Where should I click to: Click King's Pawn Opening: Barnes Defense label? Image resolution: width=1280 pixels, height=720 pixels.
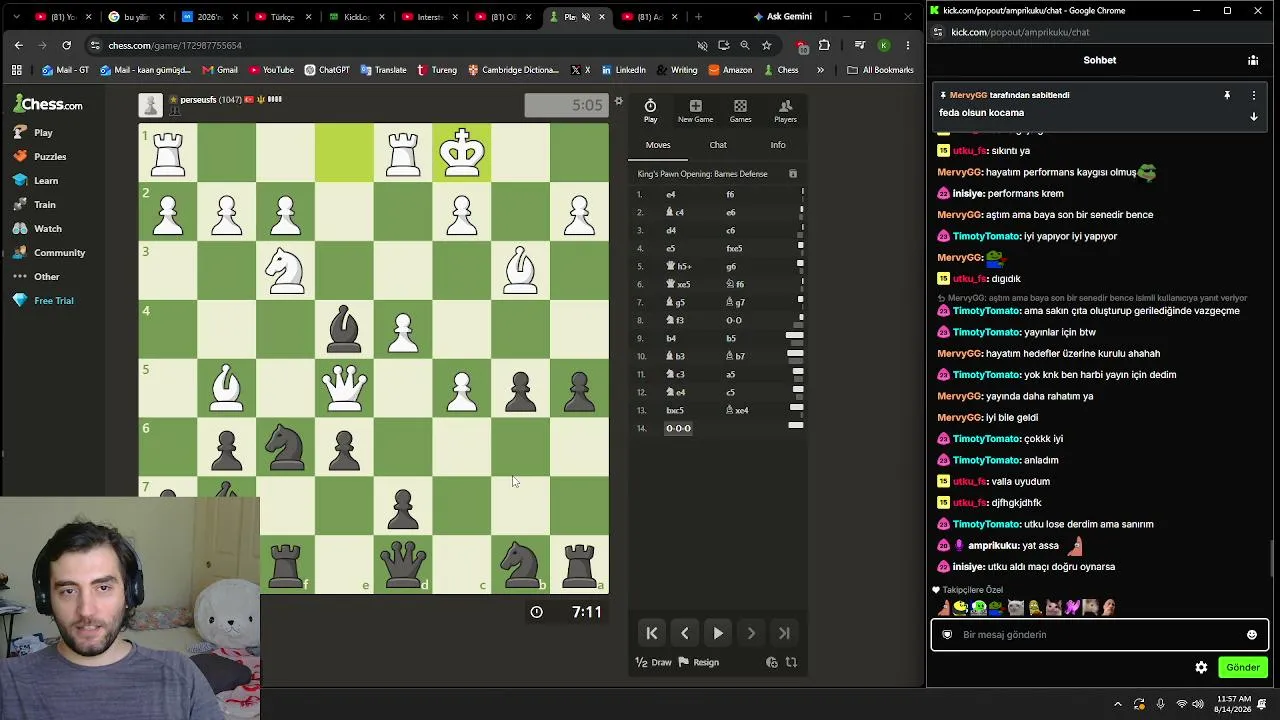[703, 174]
